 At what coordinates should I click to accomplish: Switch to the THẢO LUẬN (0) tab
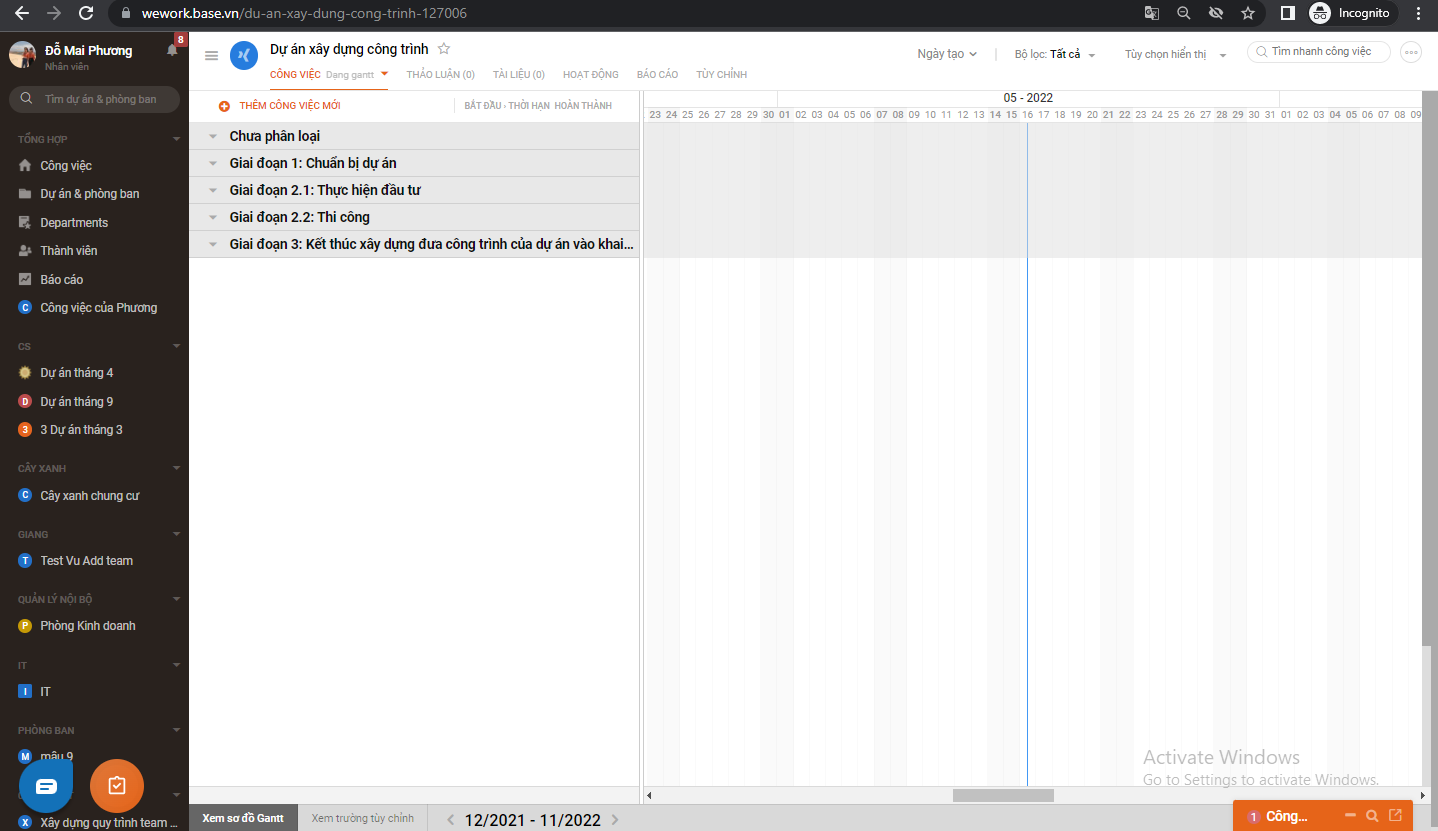point(440,75)
